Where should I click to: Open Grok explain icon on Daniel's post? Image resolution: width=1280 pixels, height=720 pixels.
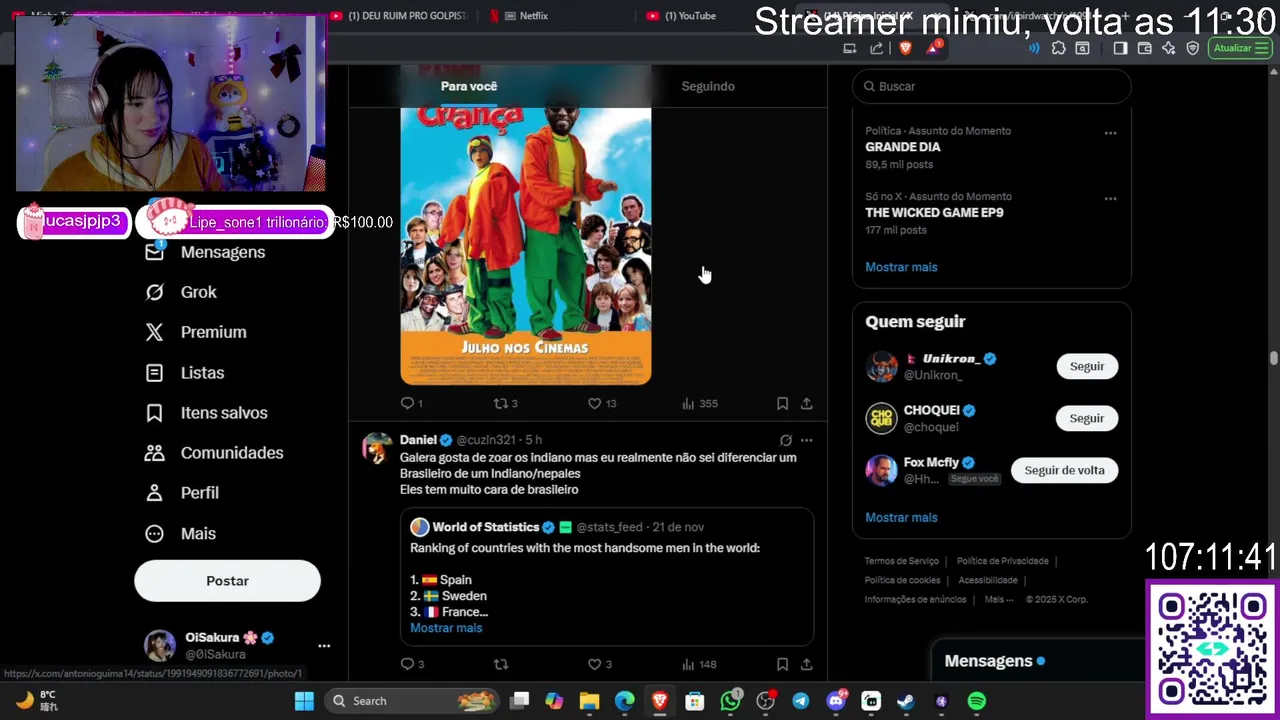(786, 440)
